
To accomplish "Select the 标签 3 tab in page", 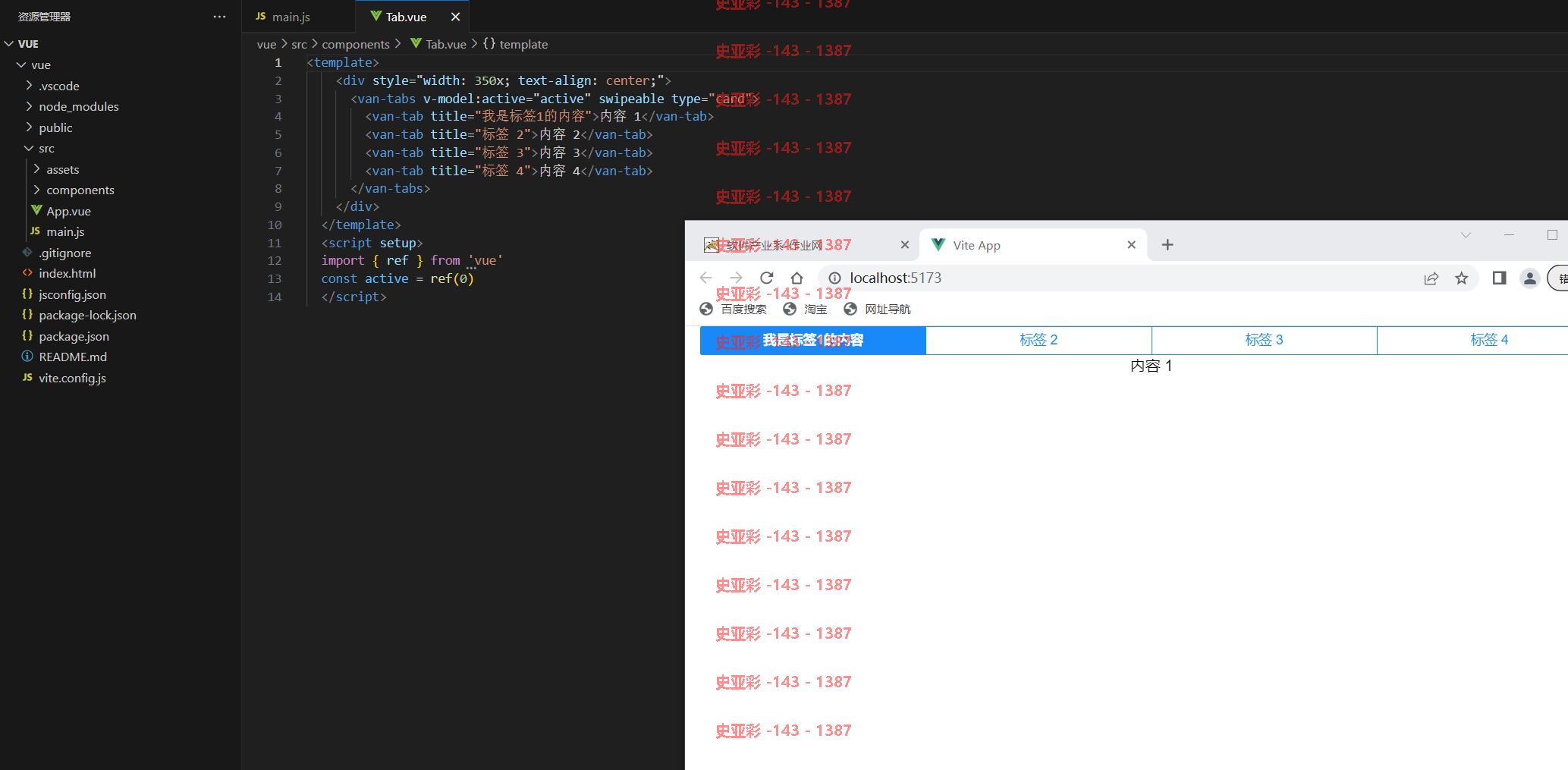I will [1264, 340].
